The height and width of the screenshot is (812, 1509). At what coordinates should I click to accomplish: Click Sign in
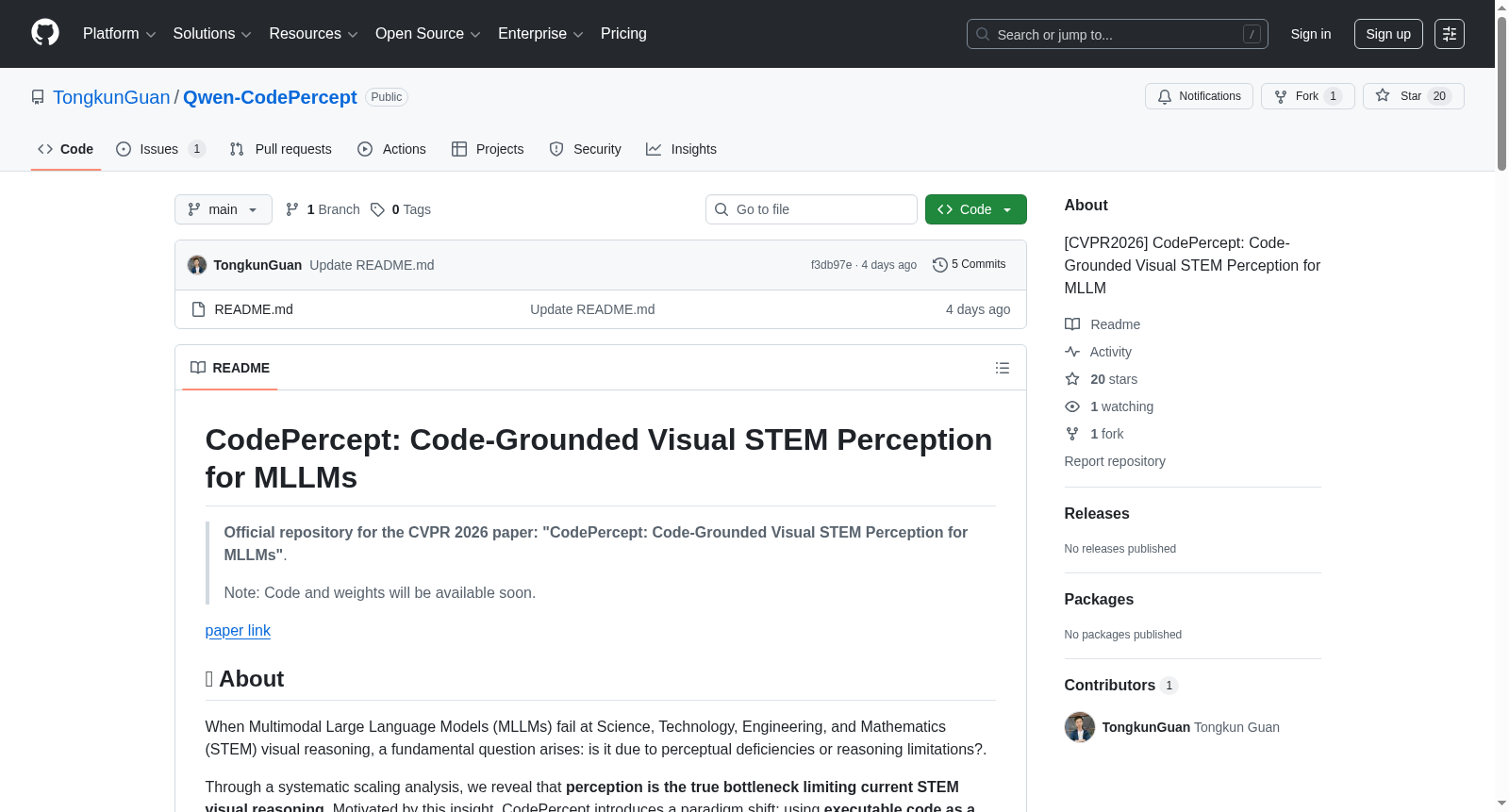(1311, 34)
